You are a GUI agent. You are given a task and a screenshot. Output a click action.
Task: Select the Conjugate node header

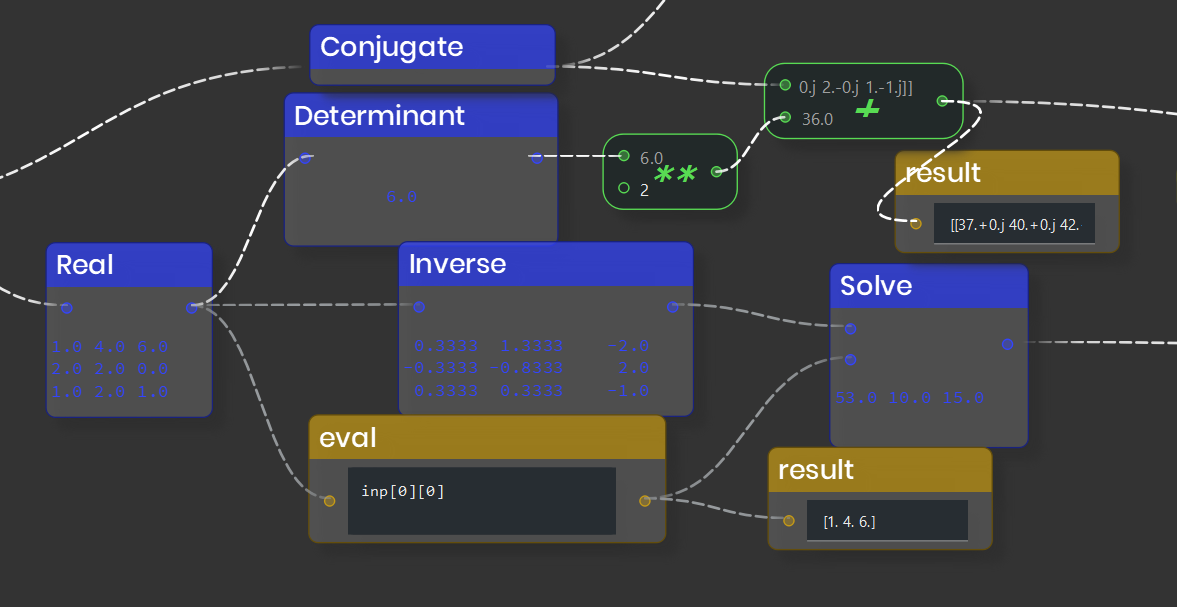pyautogui.click(x=432, y=47)
